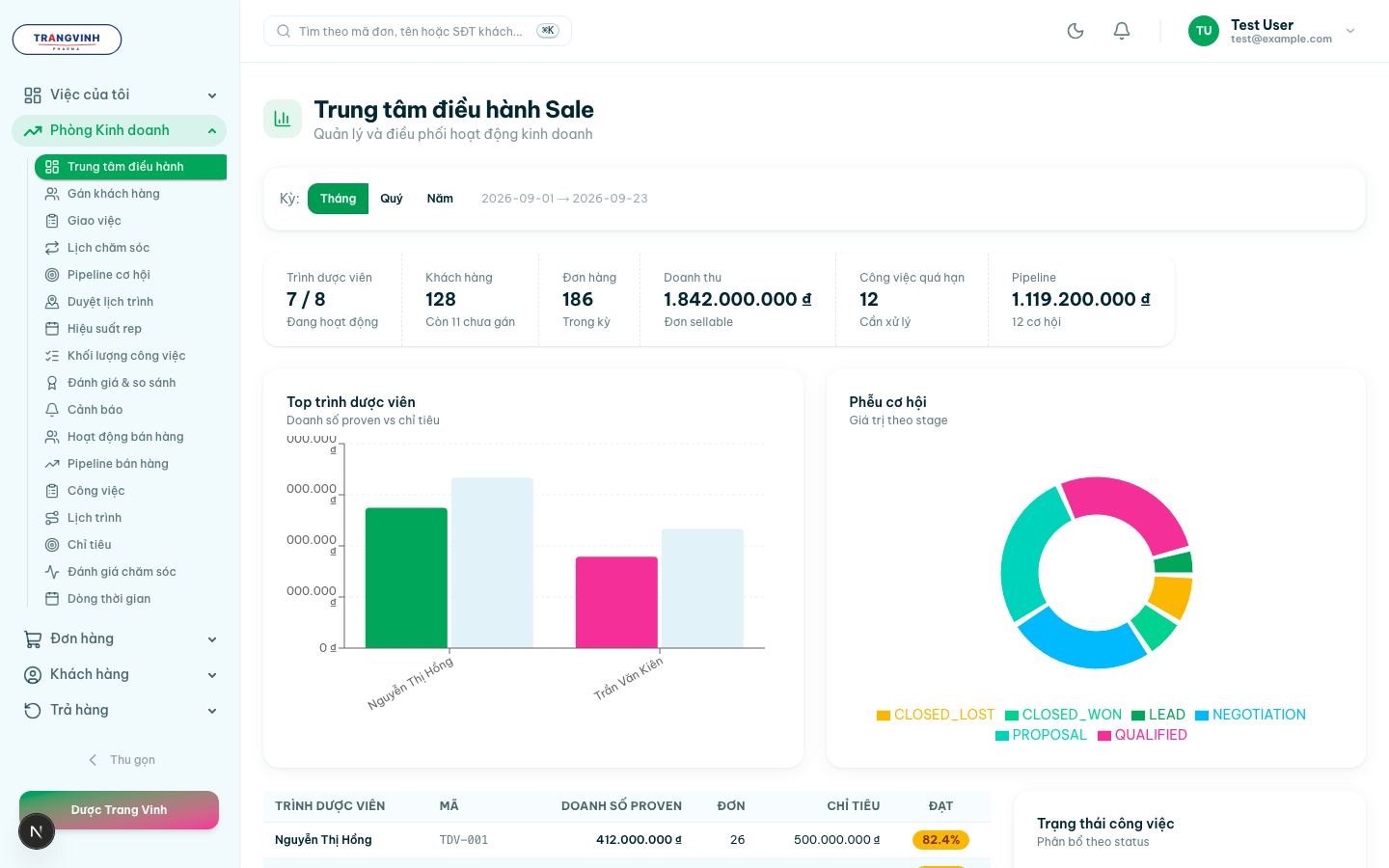
Task: Open Pipeline 1.119.200.000 card
Action: click(x=1081, y=300)
